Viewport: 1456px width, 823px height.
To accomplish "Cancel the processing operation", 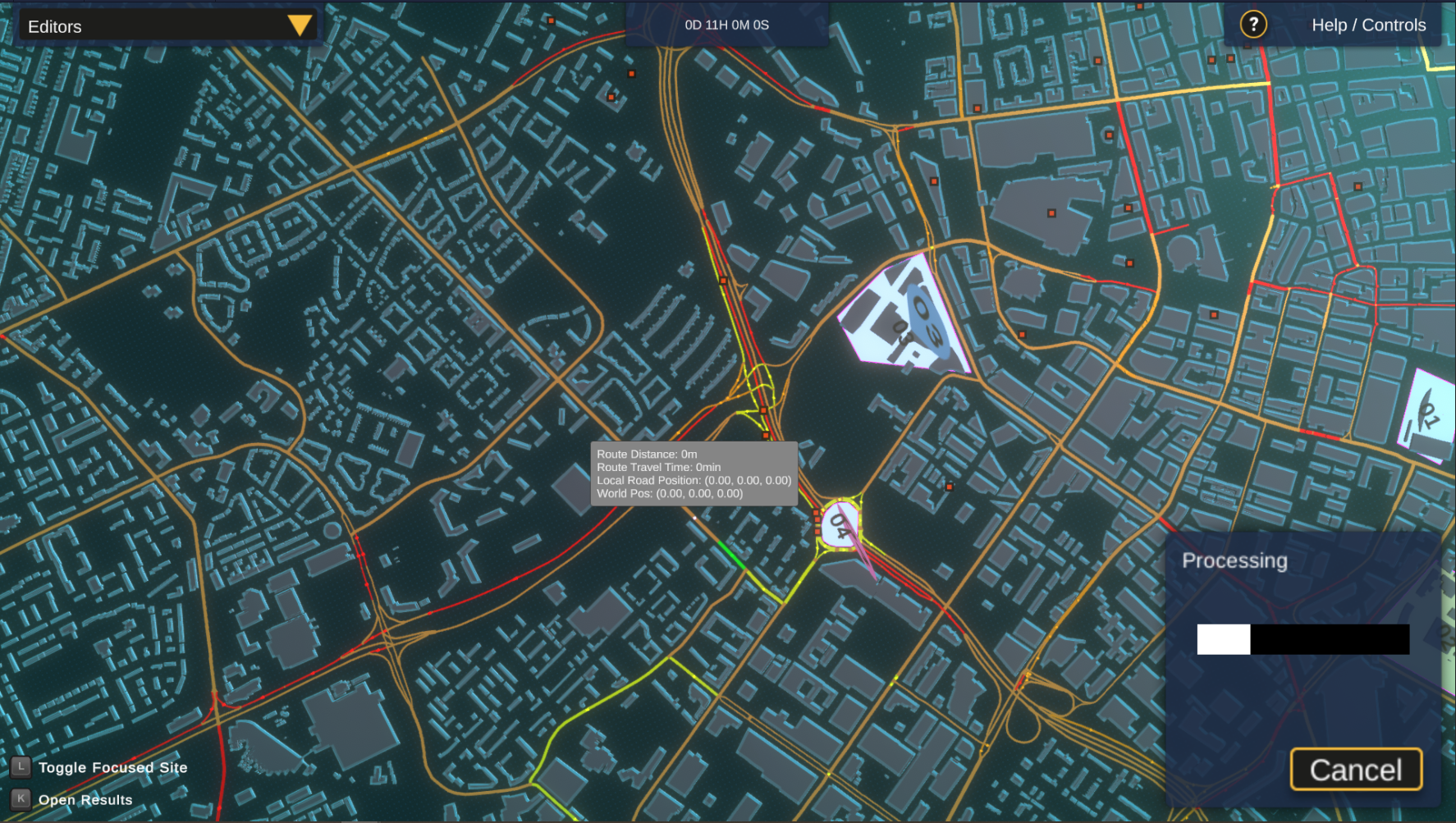I will pyautogui.click(x=1355, y=770).
